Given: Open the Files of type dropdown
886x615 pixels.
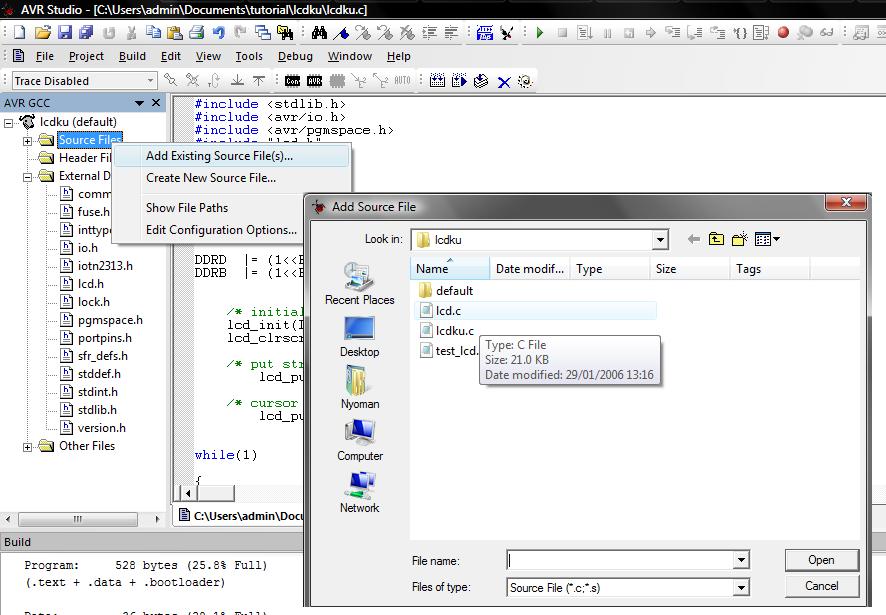Looking at the screenshot, I should pyautogui.click(x=741, y=588).
